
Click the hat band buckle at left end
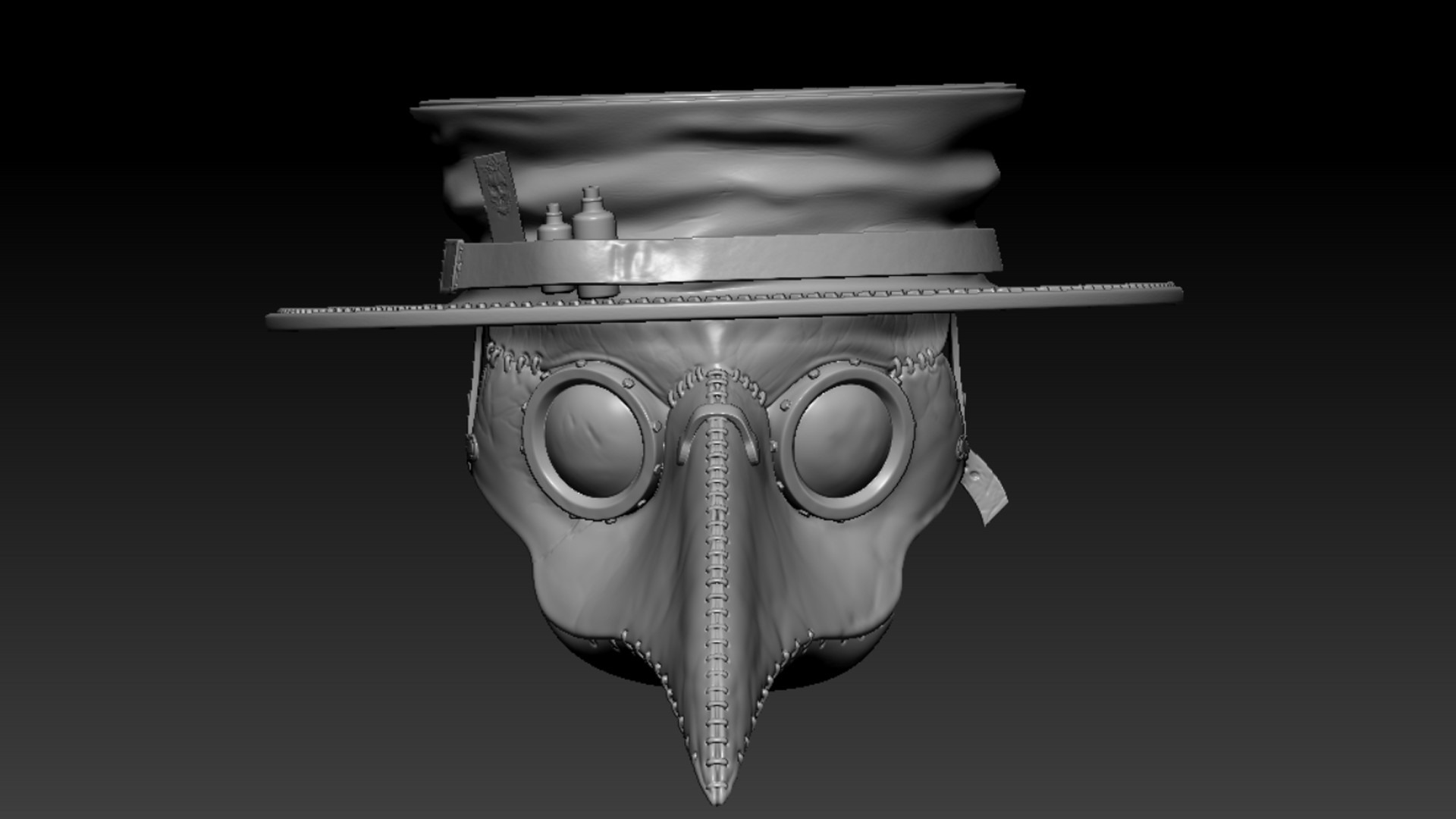(x=453, y=265)
